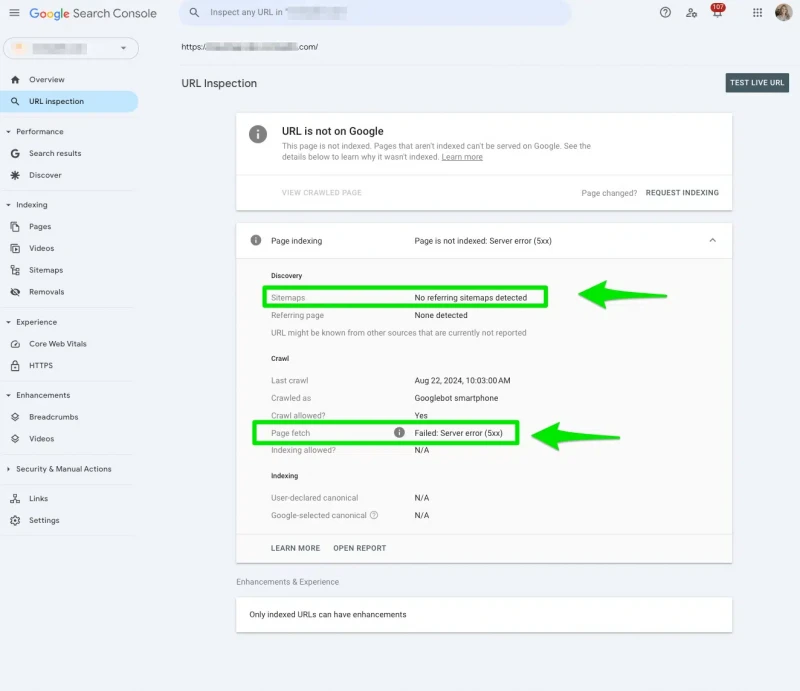This screenshot has width=800, height=691.
Task: Click the Pages icon under Indexing
Action: [x=15, y=227]
